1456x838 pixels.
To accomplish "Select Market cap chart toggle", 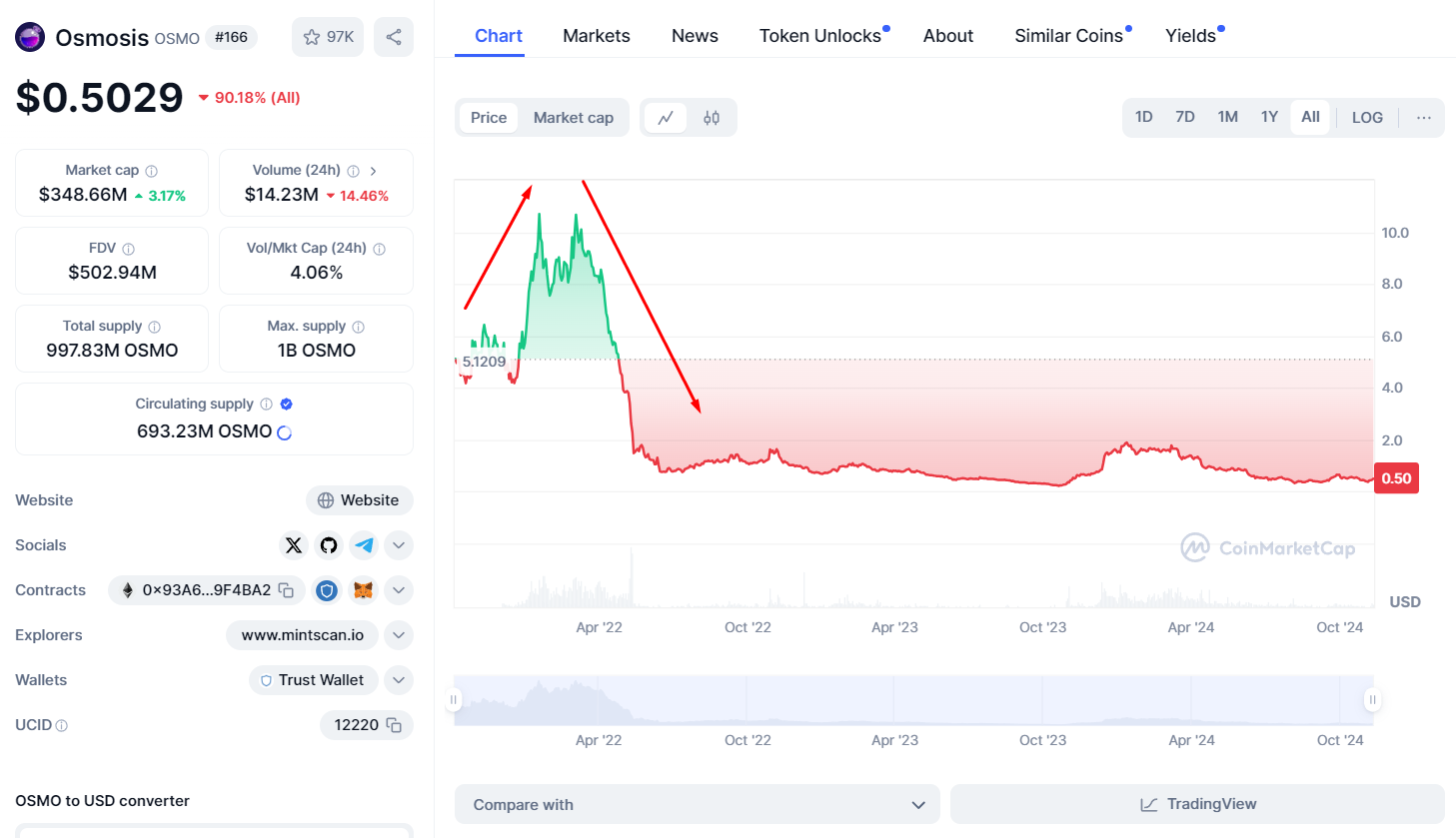I will [x=574, y=118].
